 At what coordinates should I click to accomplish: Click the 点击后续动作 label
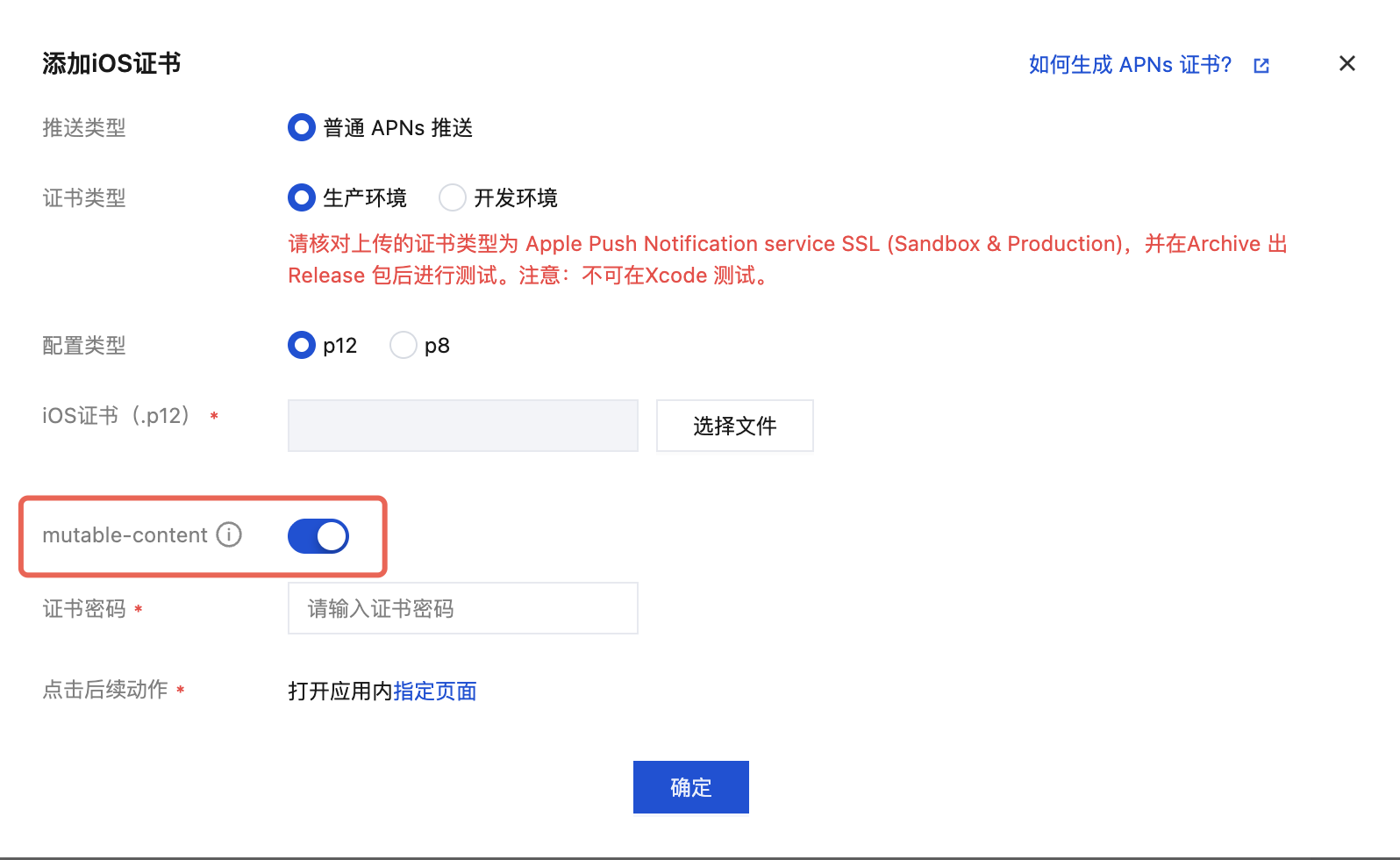(105, 690)
